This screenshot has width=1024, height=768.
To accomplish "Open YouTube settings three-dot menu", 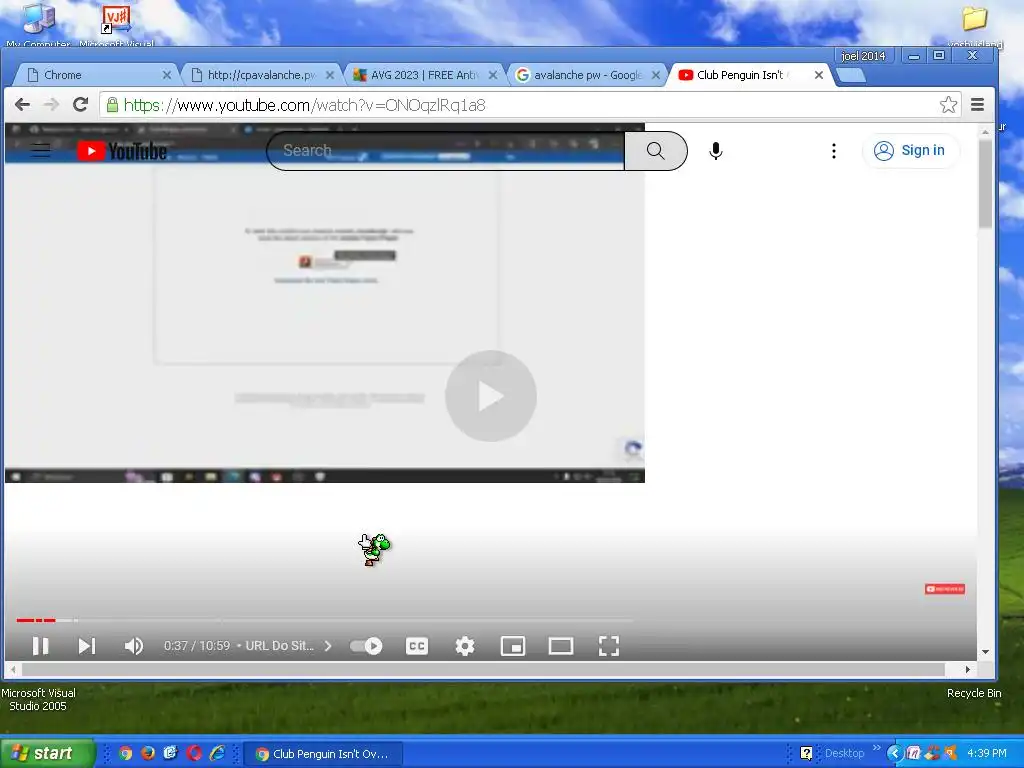I will 833,151.
